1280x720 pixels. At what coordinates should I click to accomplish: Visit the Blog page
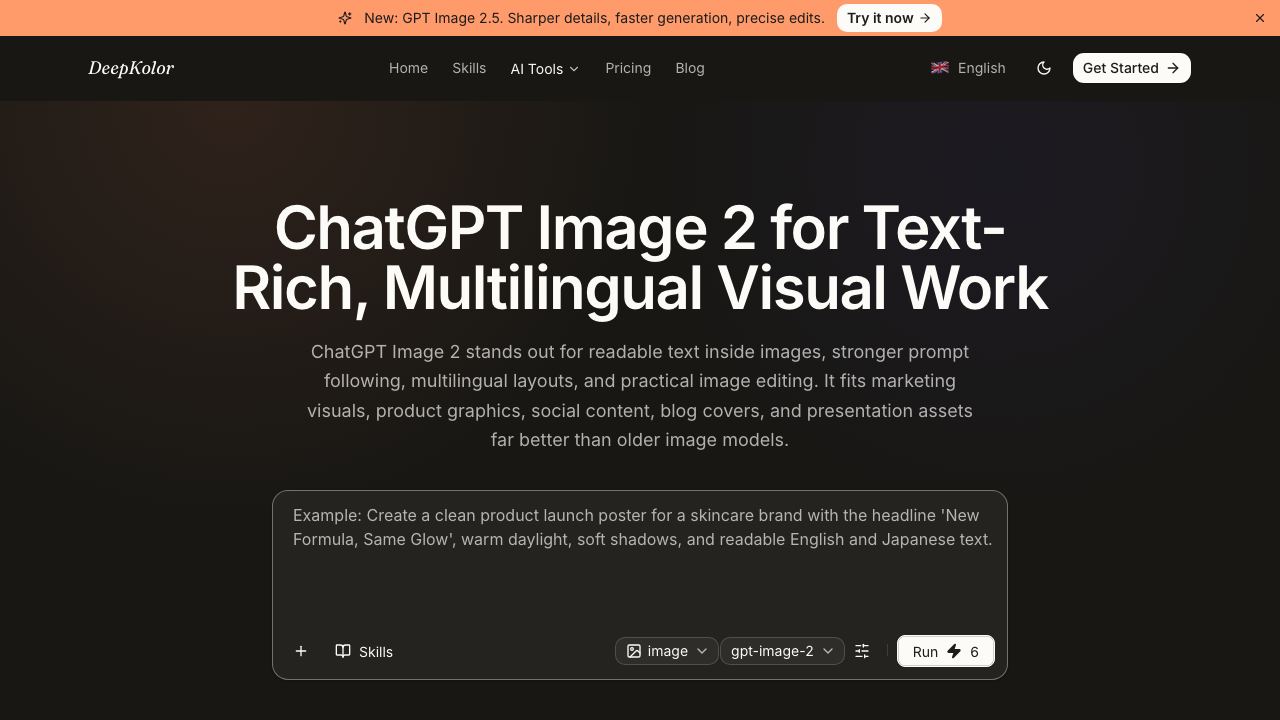pyautogui.click(x=690, y=68)
